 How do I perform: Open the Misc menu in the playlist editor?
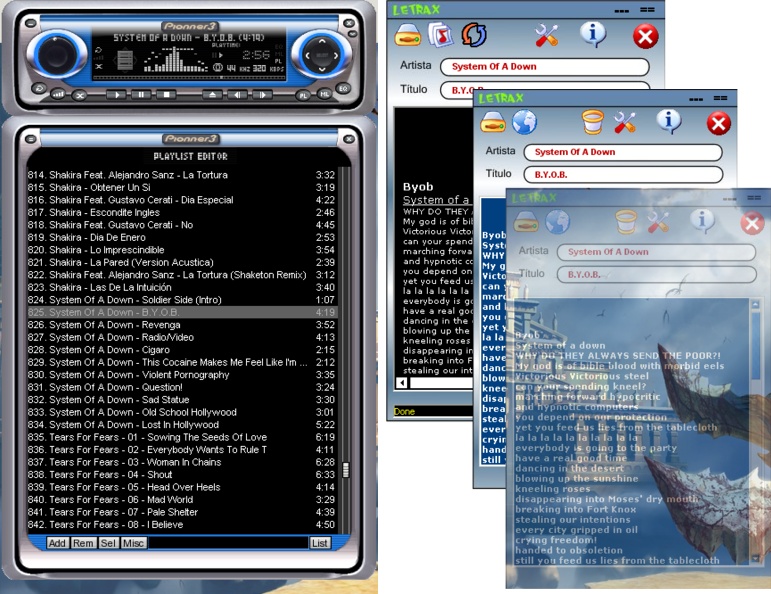(133, 543)
